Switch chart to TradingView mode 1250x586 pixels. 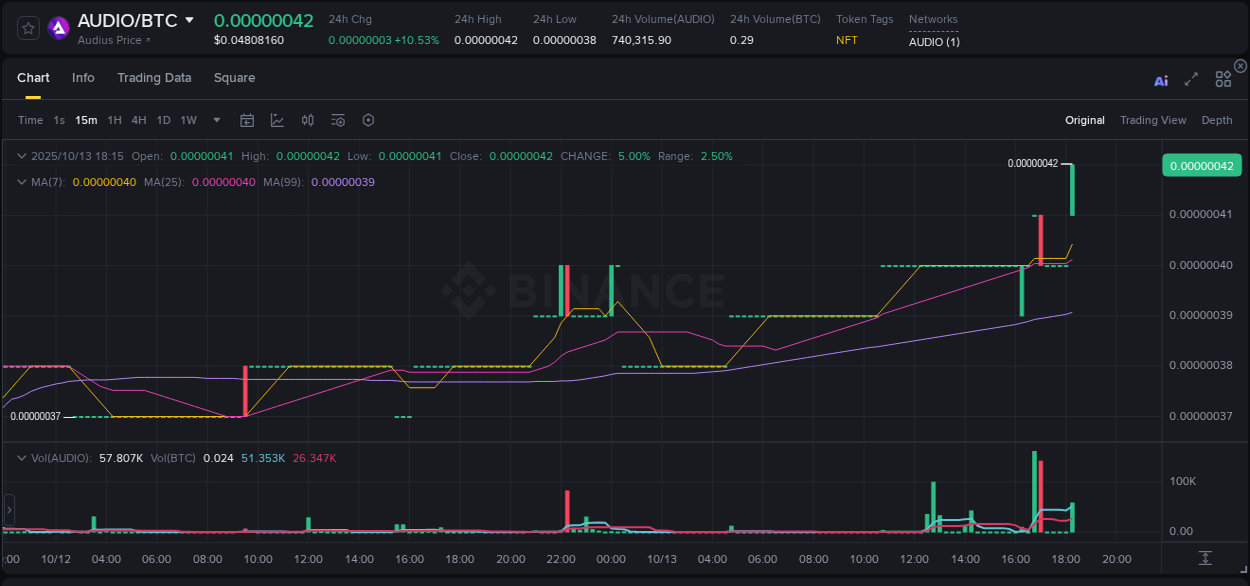pos(1153,119)
